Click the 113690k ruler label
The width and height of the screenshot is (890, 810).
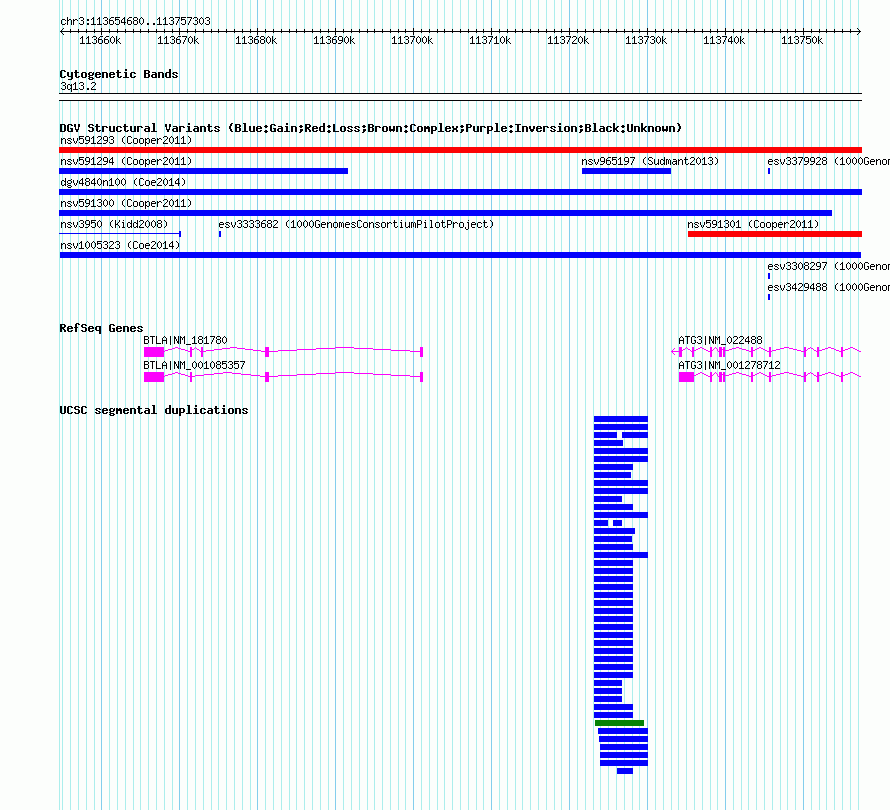point(334,40)
